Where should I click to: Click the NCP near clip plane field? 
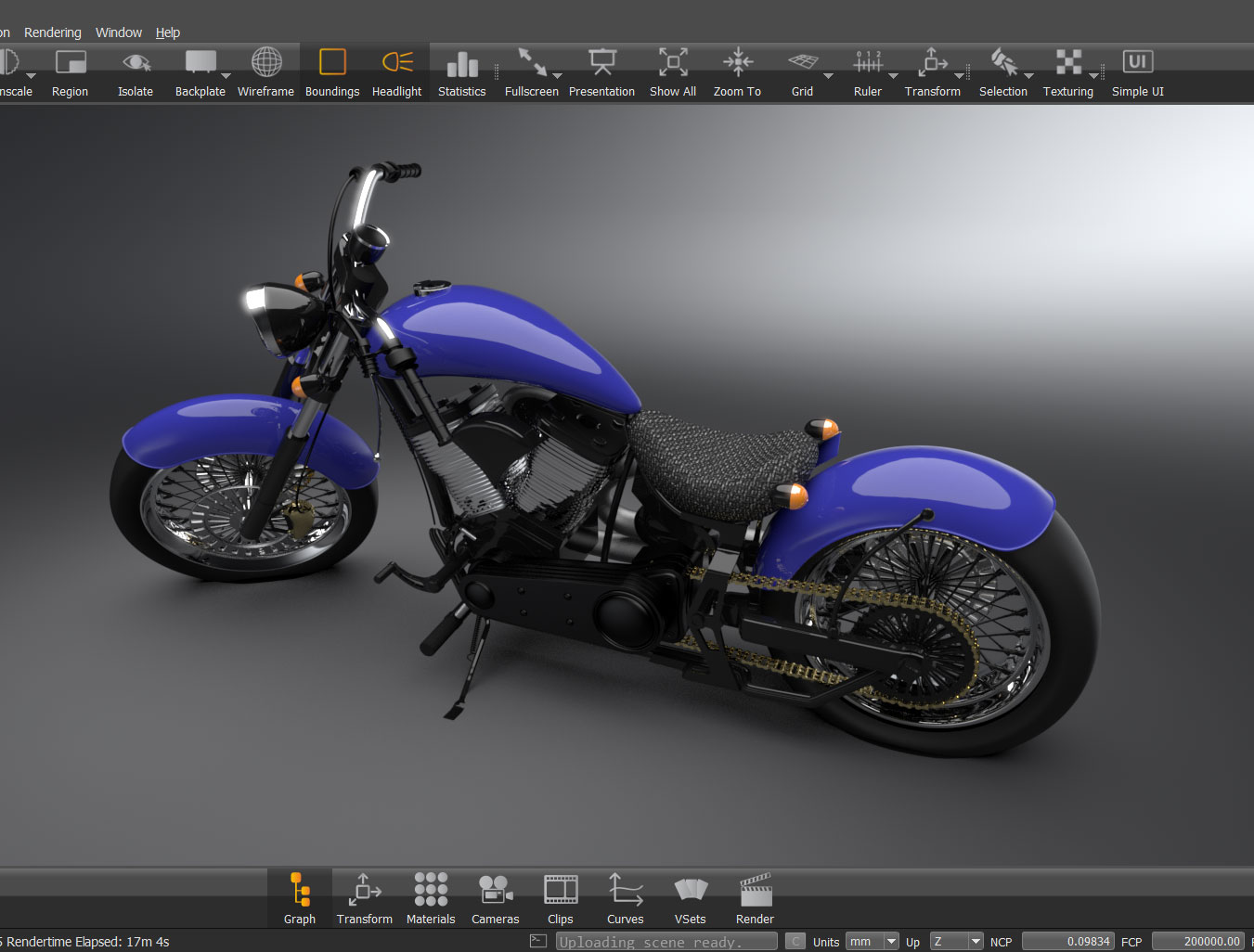[x=1067, y=941]
